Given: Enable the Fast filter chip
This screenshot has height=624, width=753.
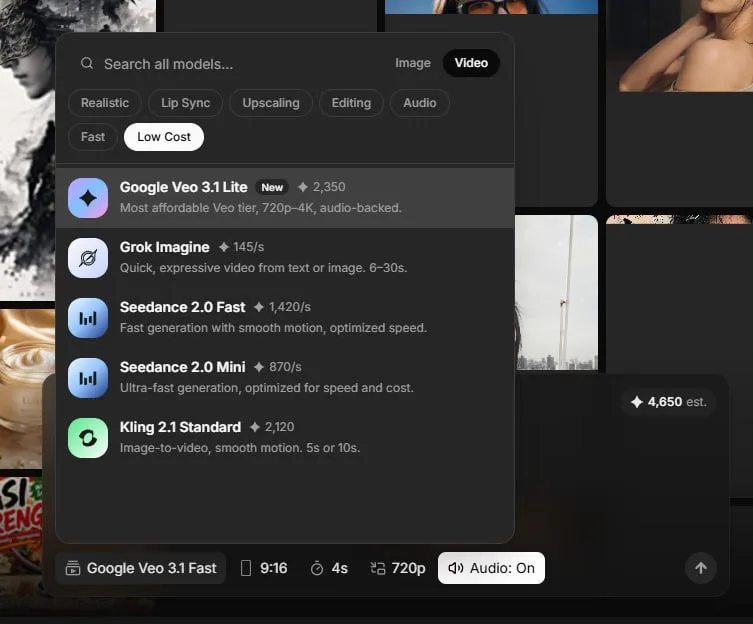Looking at the screenshot, I should coord(93,137).
